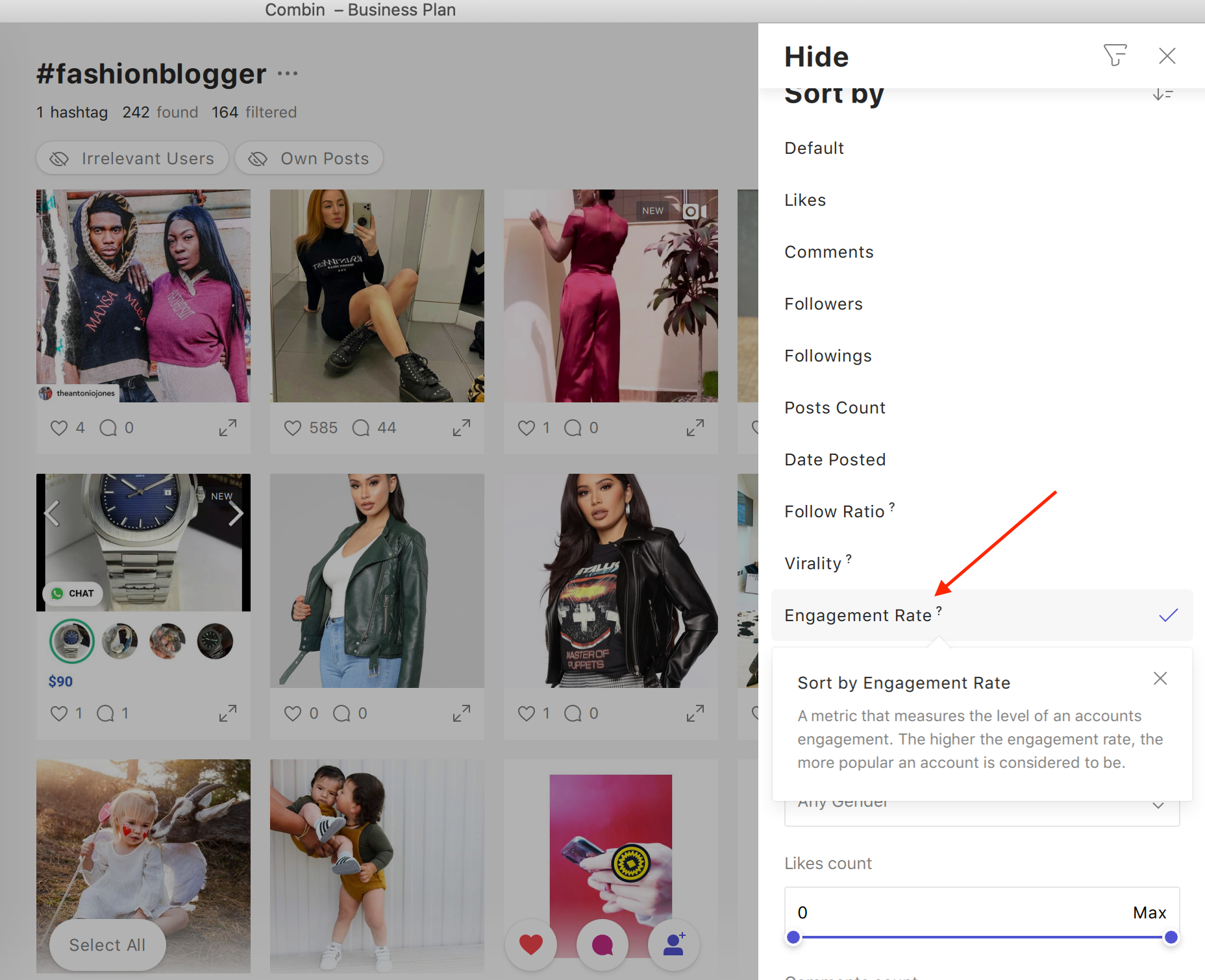This screenshot has height=980, width=1205.
Task: Click the #fashionblogger heading
Action: pyautogui.click(x=151, y=74)
